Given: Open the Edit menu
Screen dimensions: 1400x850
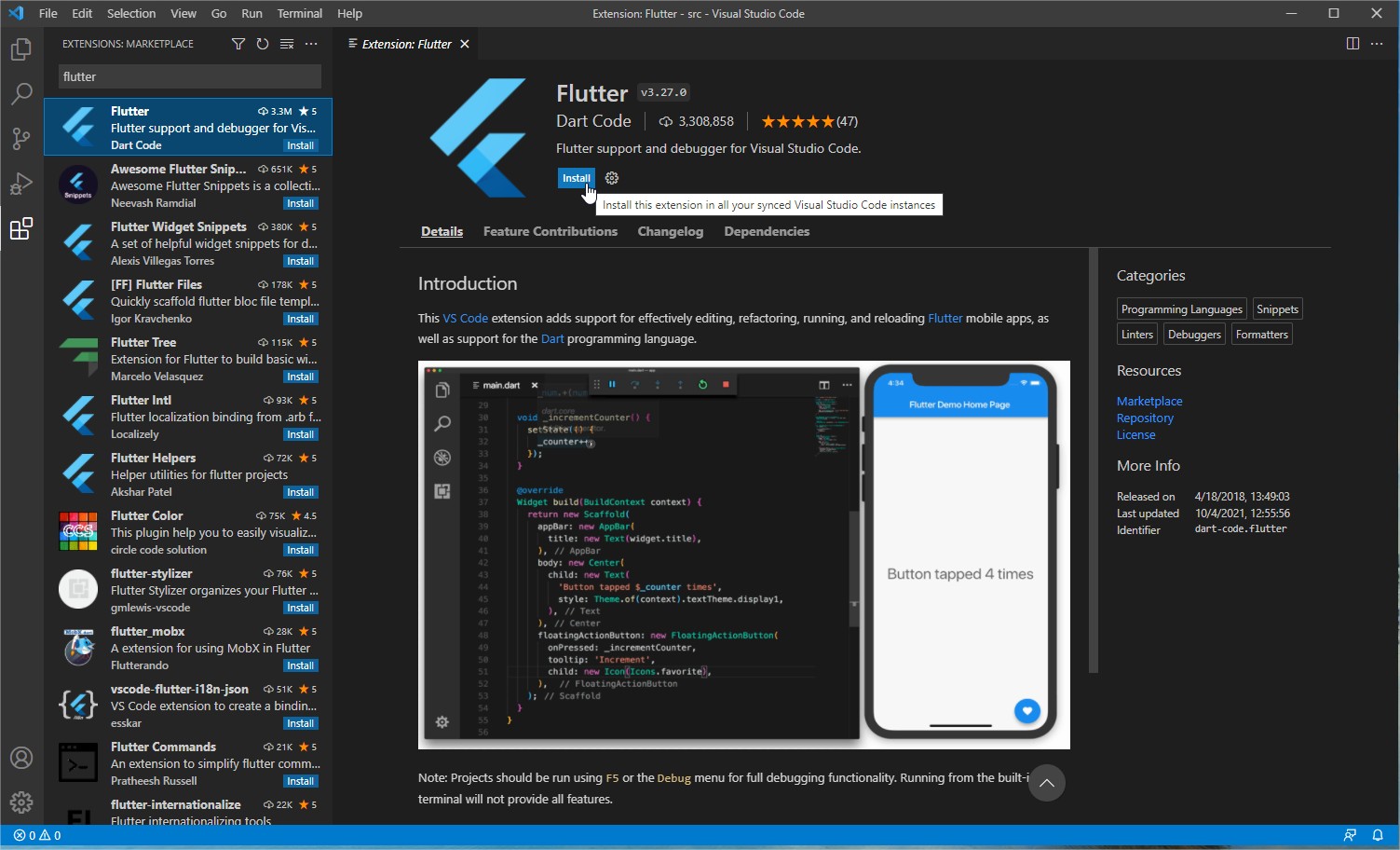Looking at the screenshot, I should 82,13.
